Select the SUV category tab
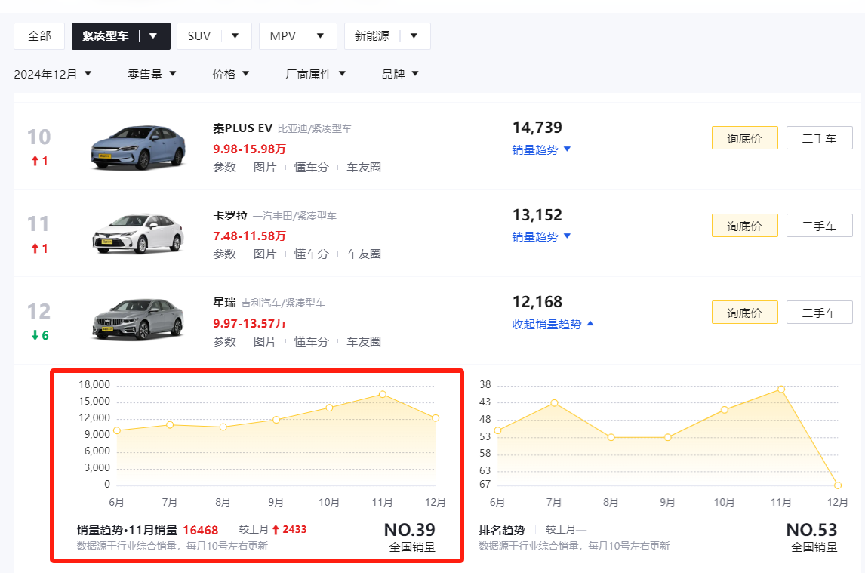Image resolution: width=865 pixels, height=573 pixels. click(x=199, y=36)
